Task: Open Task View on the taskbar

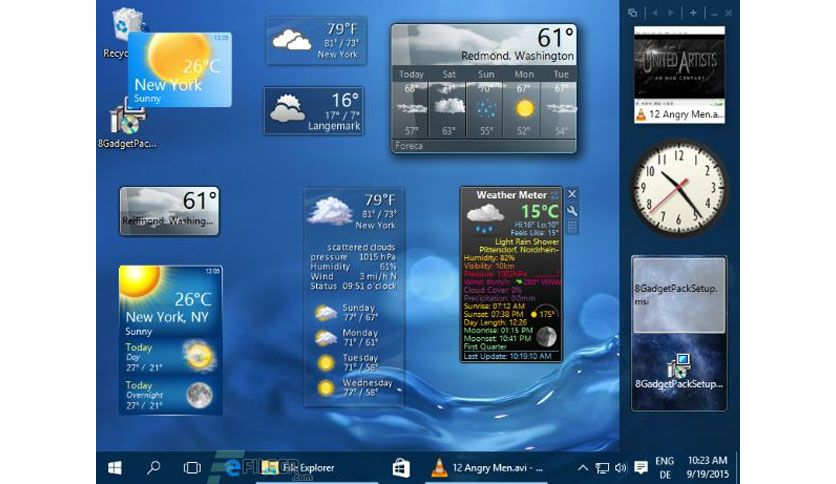Action: click(x=192, y=468)
